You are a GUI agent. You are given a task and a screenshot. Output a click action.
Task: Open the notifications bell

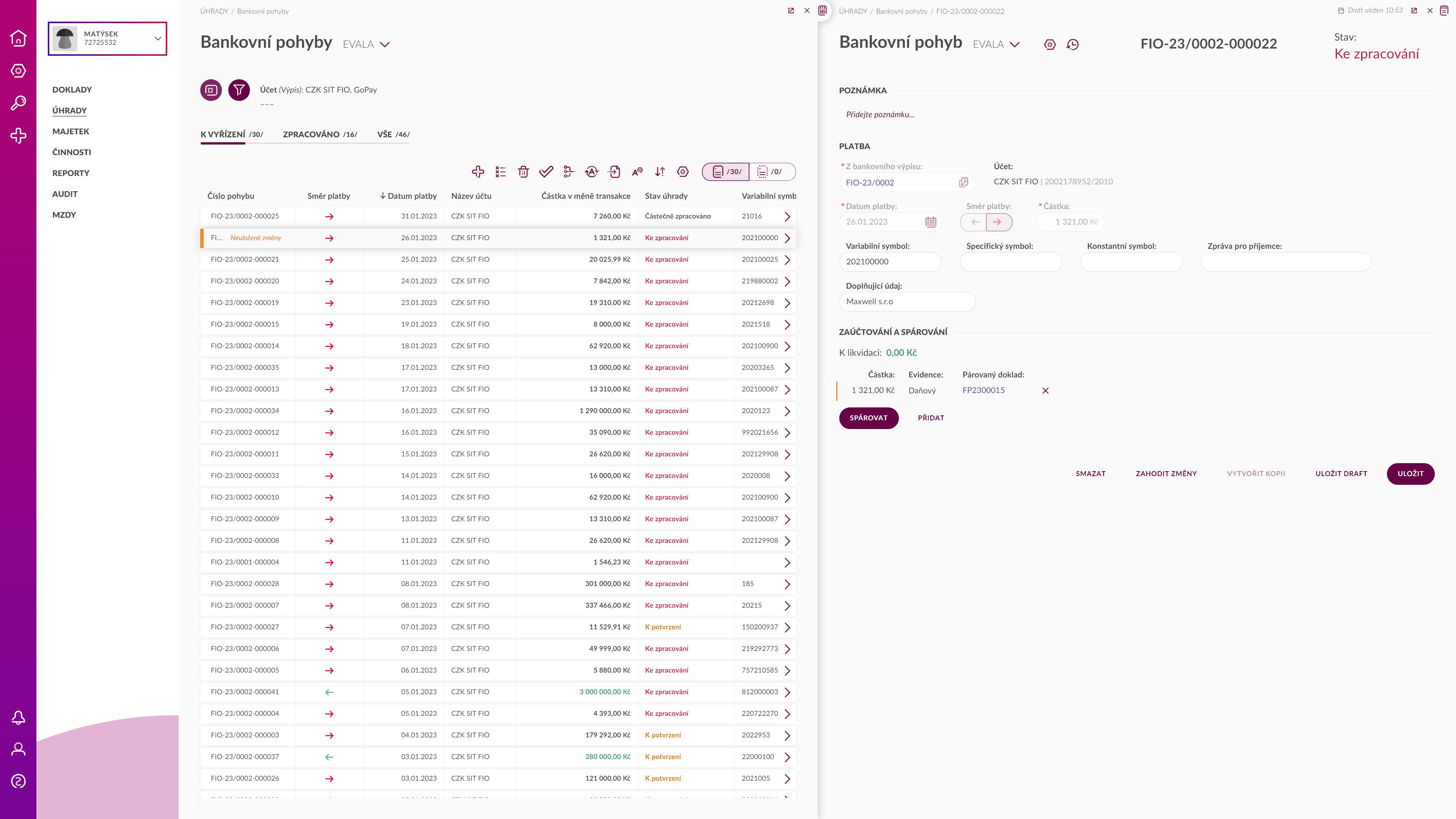tap(18, 717)
